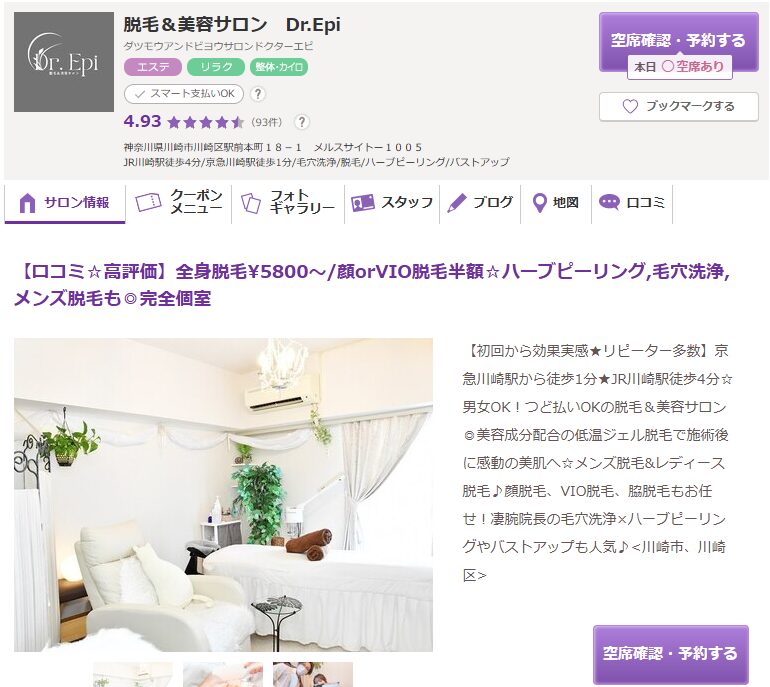Click the blog pencil icon

457,202
